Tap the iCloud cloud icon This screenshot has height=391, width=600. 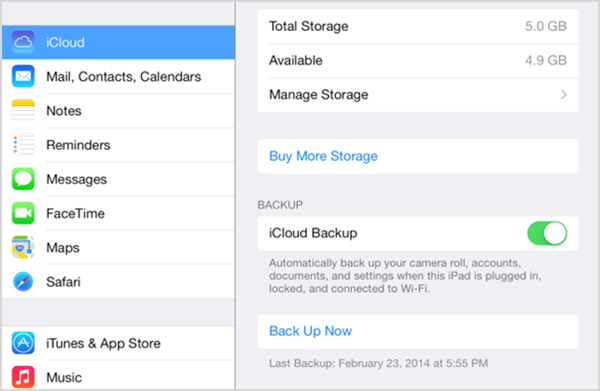(x=23, y=42)
